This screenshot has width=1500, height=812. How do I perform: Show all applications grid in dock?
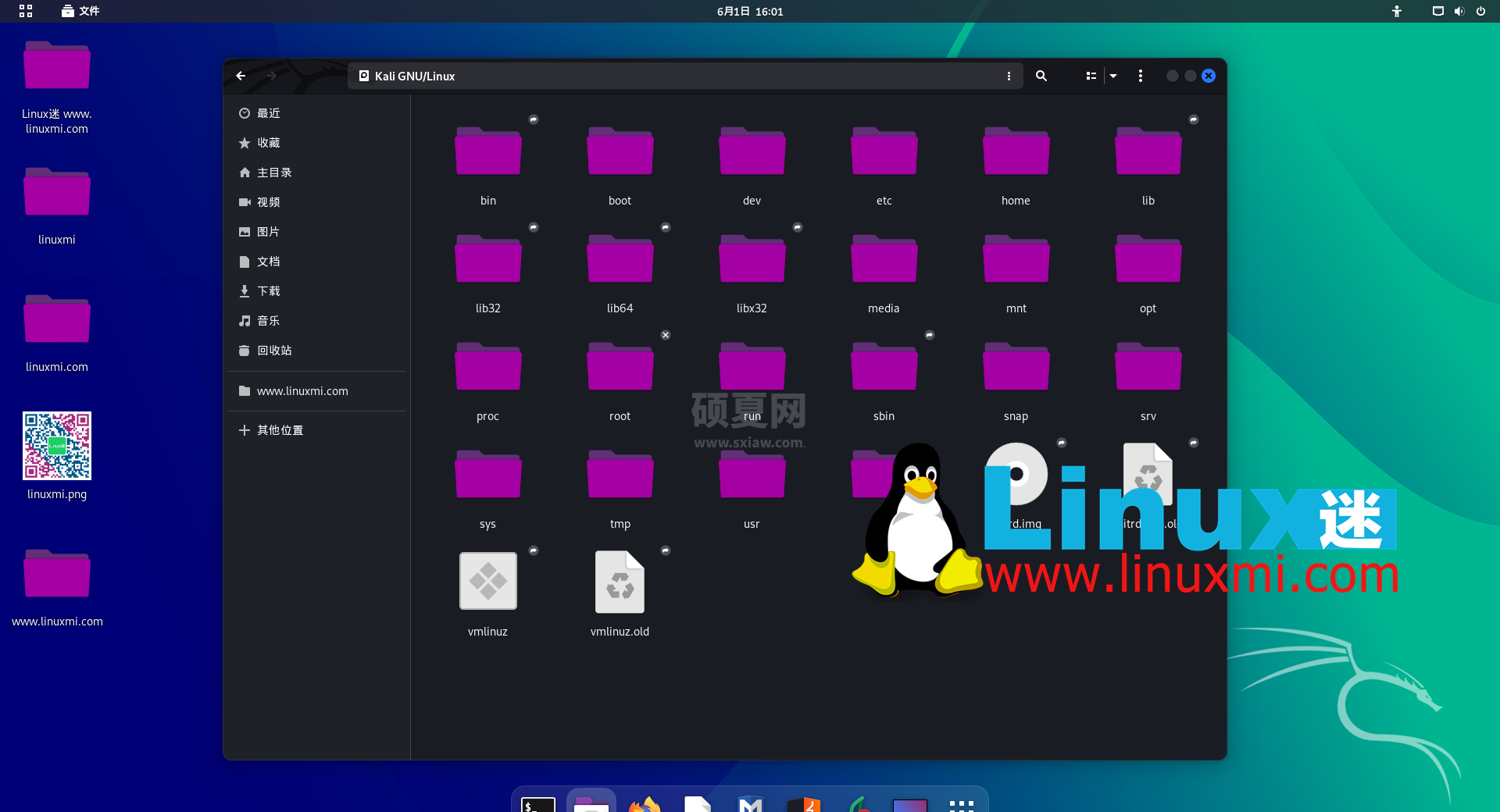click(962, 805)
